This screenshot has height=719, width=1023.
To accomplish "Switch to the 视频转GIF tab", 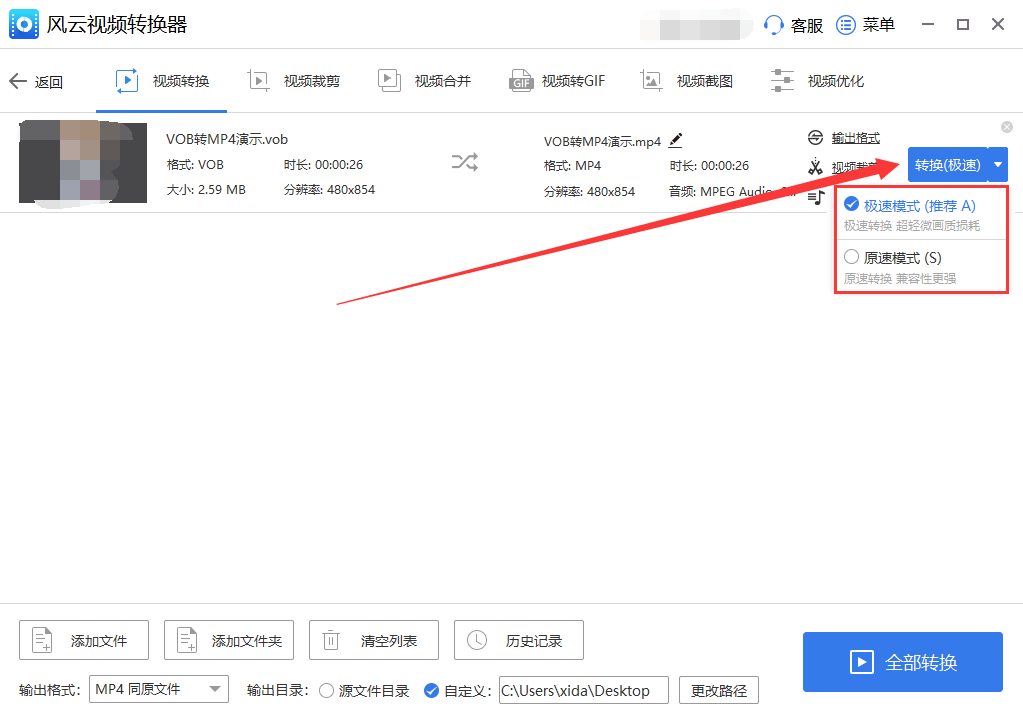I will coord(557,80).
